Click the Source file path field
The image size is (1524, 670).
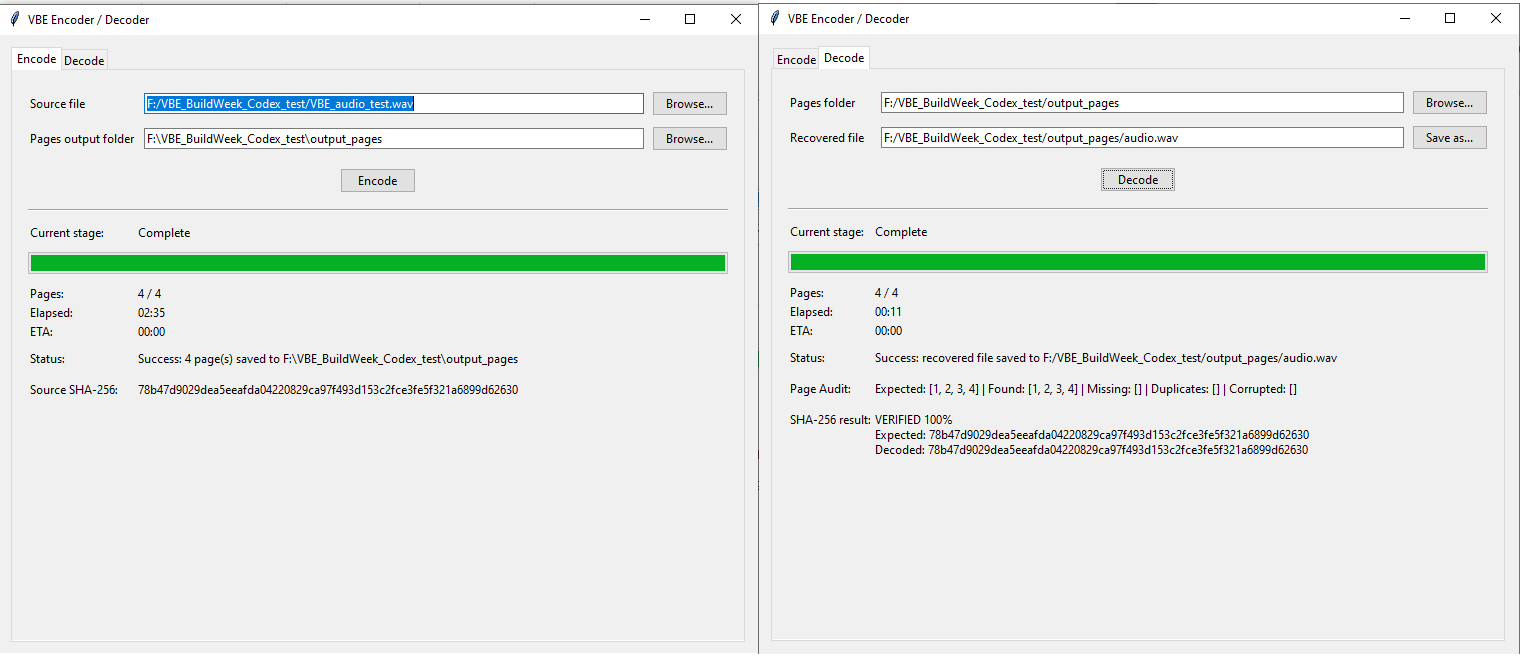click(394, 104)
